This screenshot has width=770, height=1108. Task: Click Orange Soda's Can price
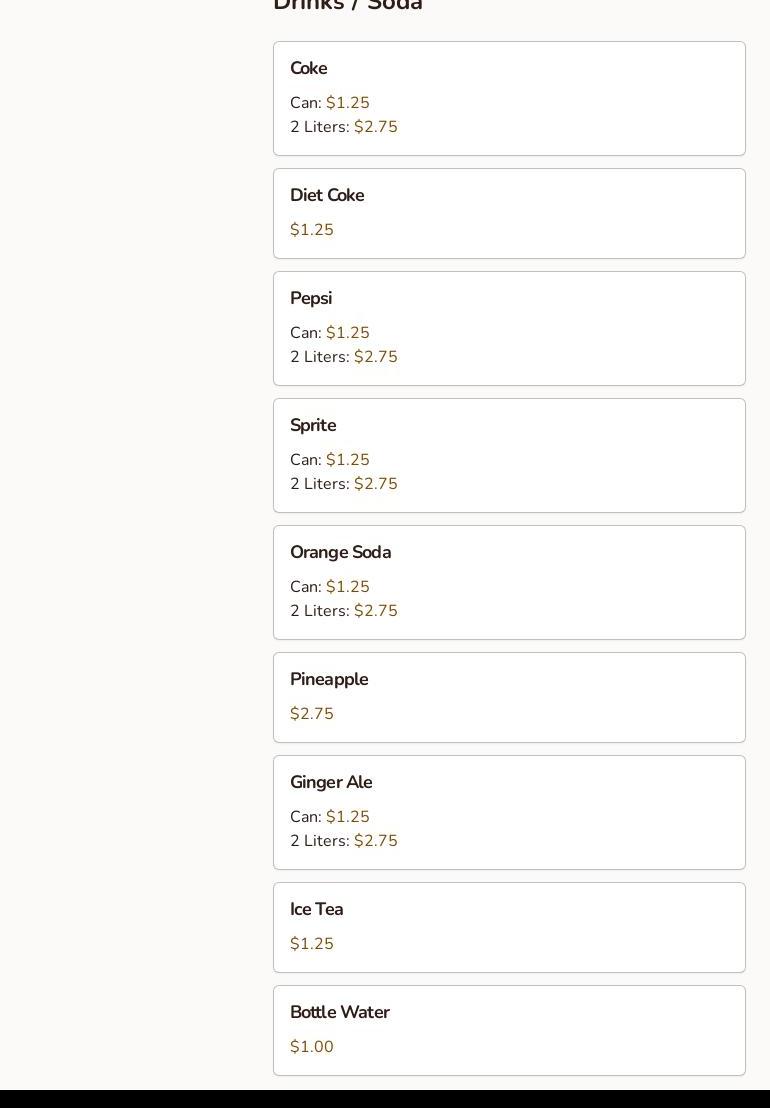[347, 587]
